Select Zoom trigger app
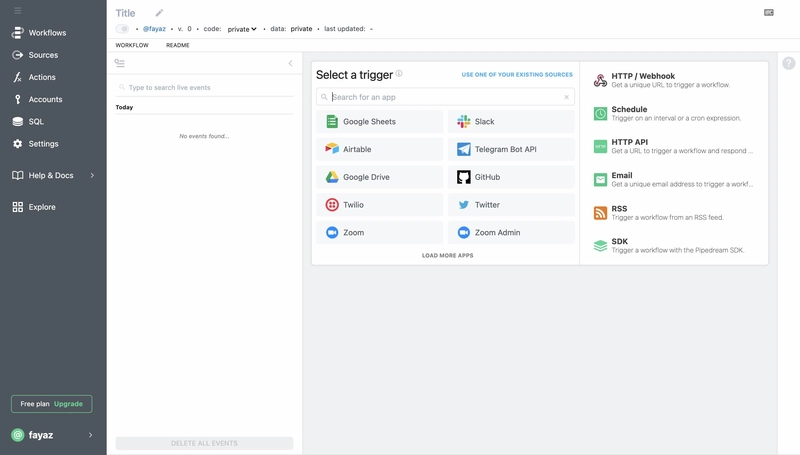800x455 pixels. (x=380, y=233)
